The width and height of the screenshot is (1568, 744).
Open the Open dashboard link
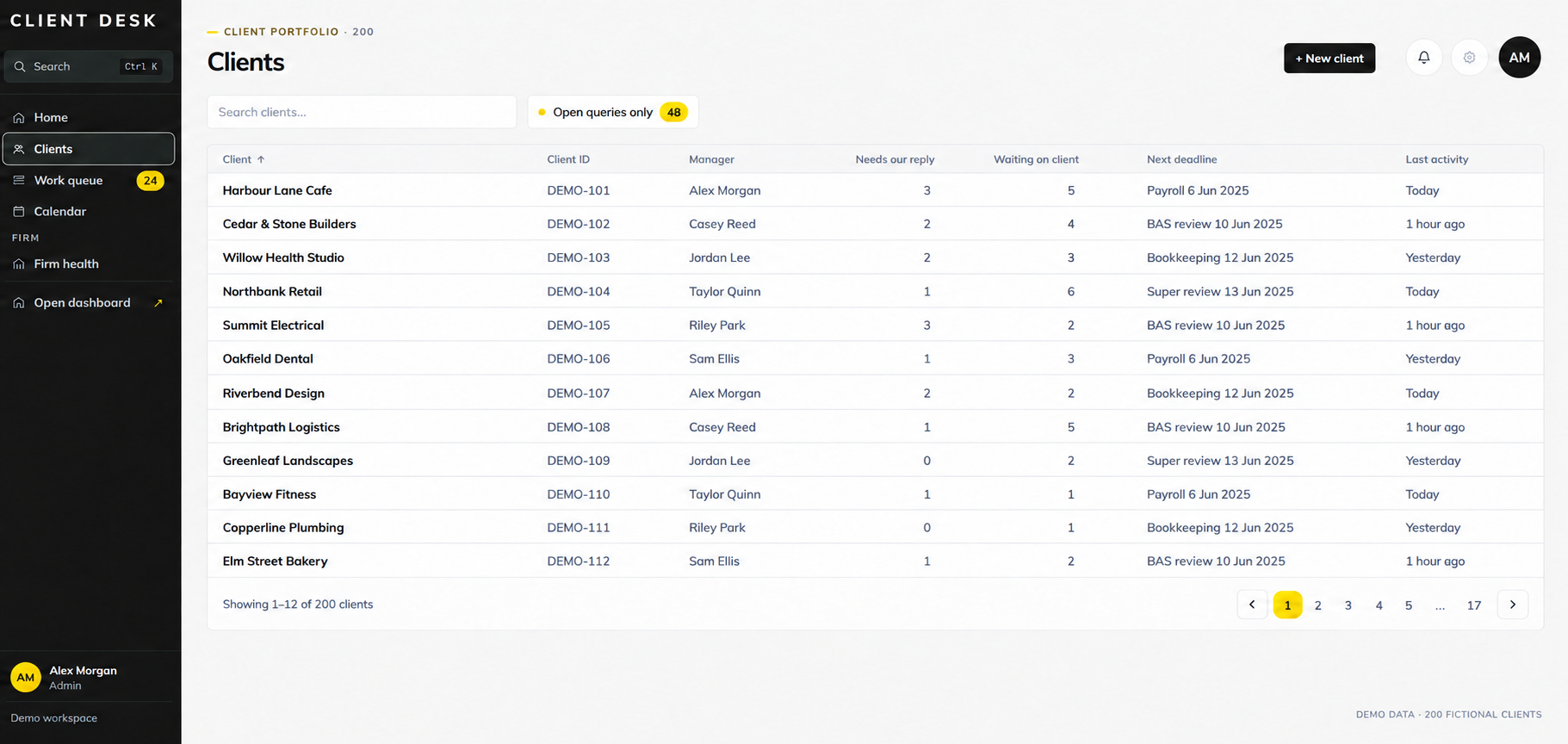tap(89, 303)
